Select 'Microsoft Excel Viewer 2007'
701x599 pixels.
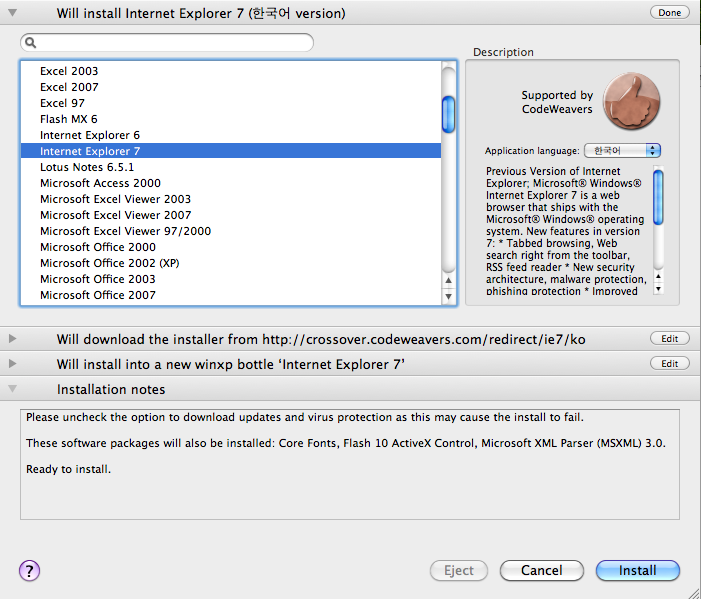click(x=231, y=215)
